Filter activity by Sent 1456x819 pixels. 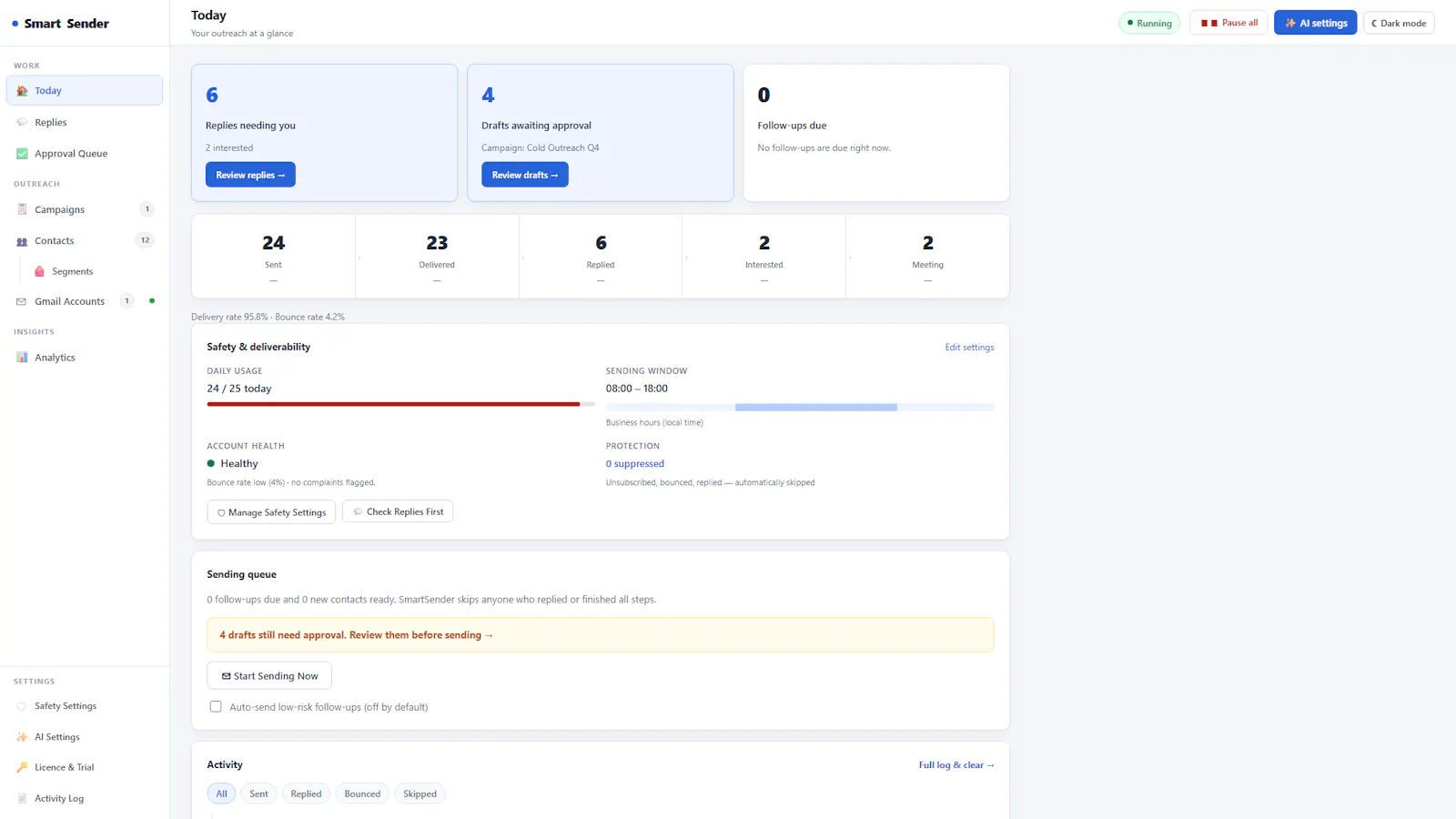[x=259, y=794]
